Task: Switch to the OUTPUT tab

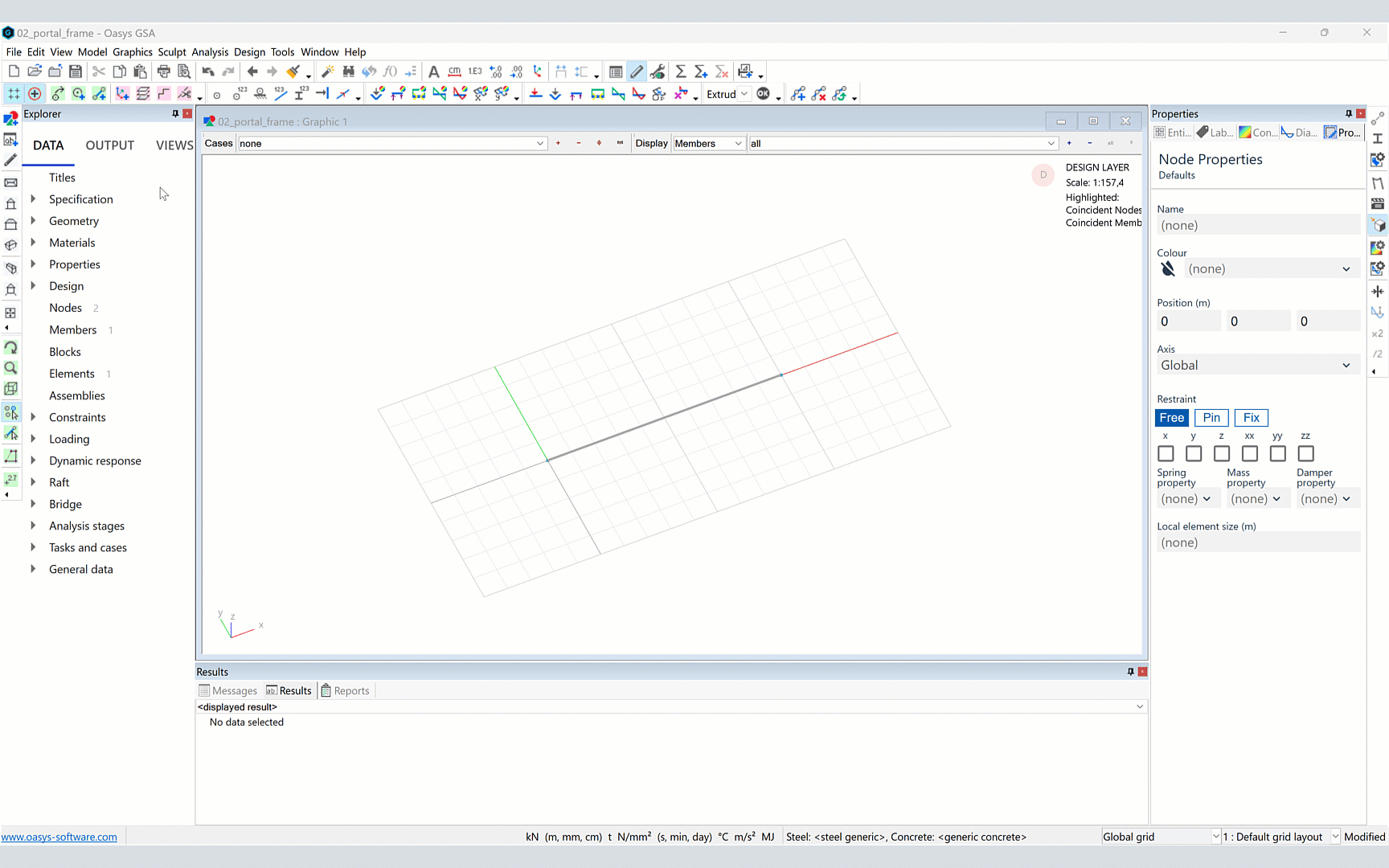Action: coord(109,145)
